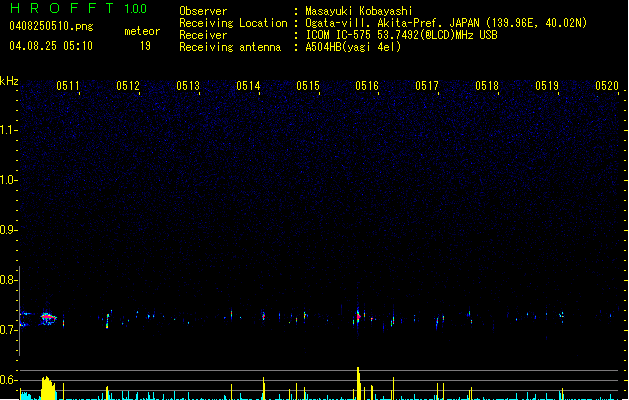Click the strong meteor echo near 0516
629x400 pixels.
[358, 317]
